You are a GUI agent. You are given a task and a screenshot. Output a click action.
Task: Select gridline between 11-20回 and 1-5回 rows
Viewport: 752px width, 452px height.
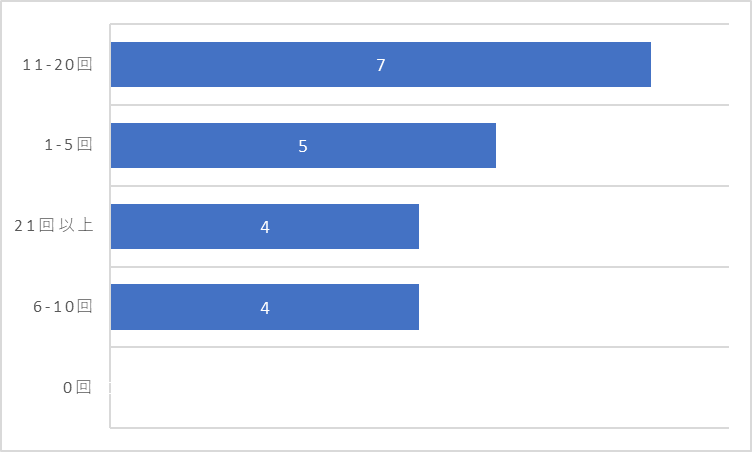click(420, 105)
